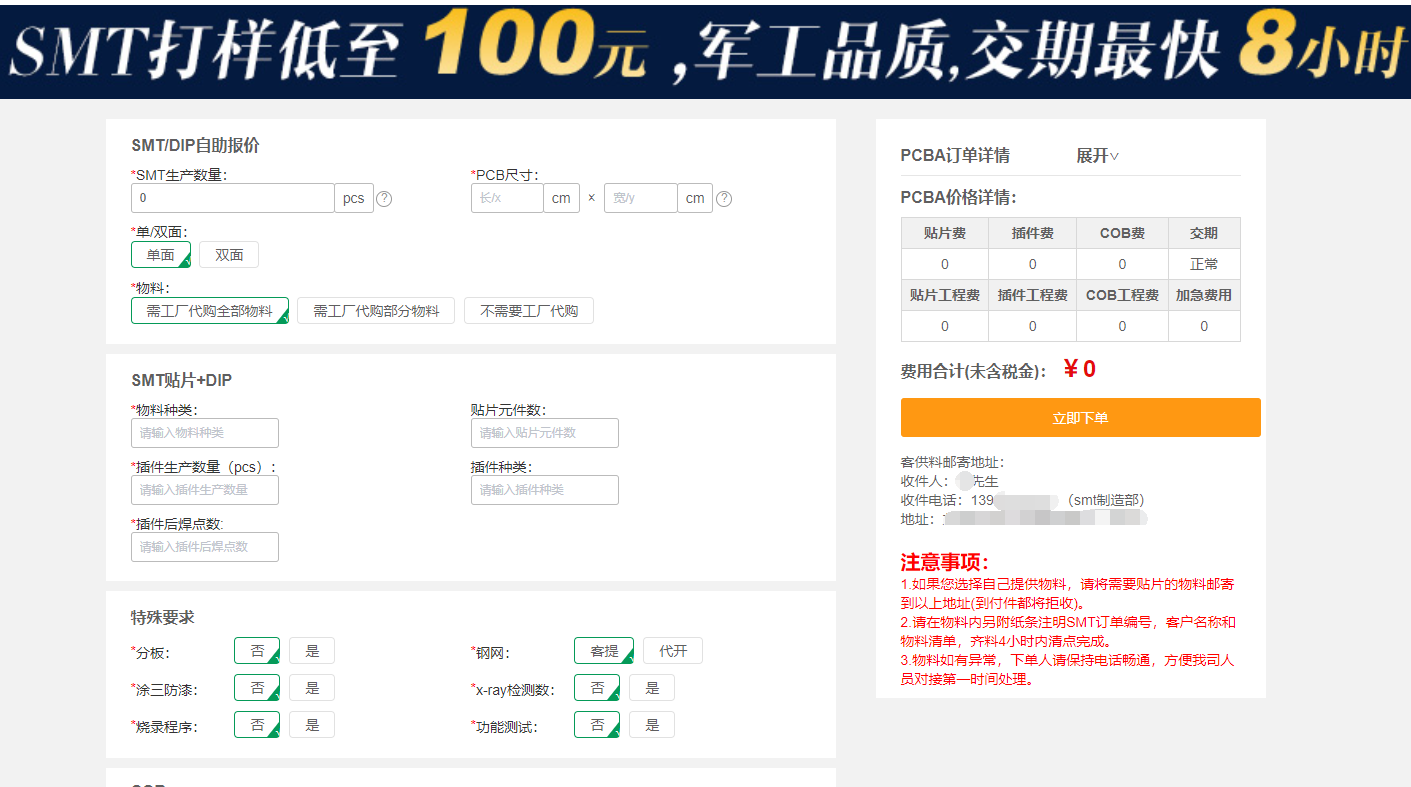Click the 插件后焊点数 input box
The width and height of the screenshot is (1411, 787).
[x=204, y=546]
